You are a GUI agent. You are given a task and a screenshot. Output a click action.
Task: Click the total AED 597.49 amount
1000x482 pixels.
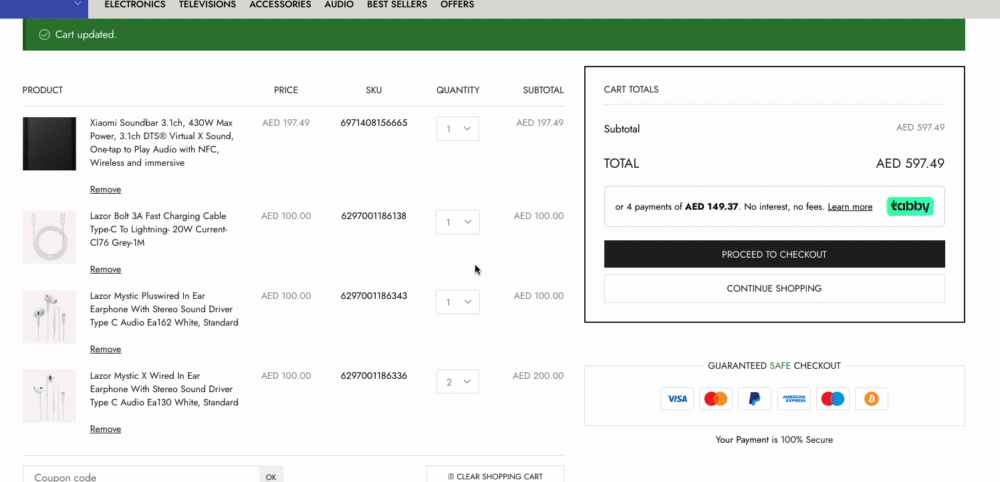pos(910,163)
